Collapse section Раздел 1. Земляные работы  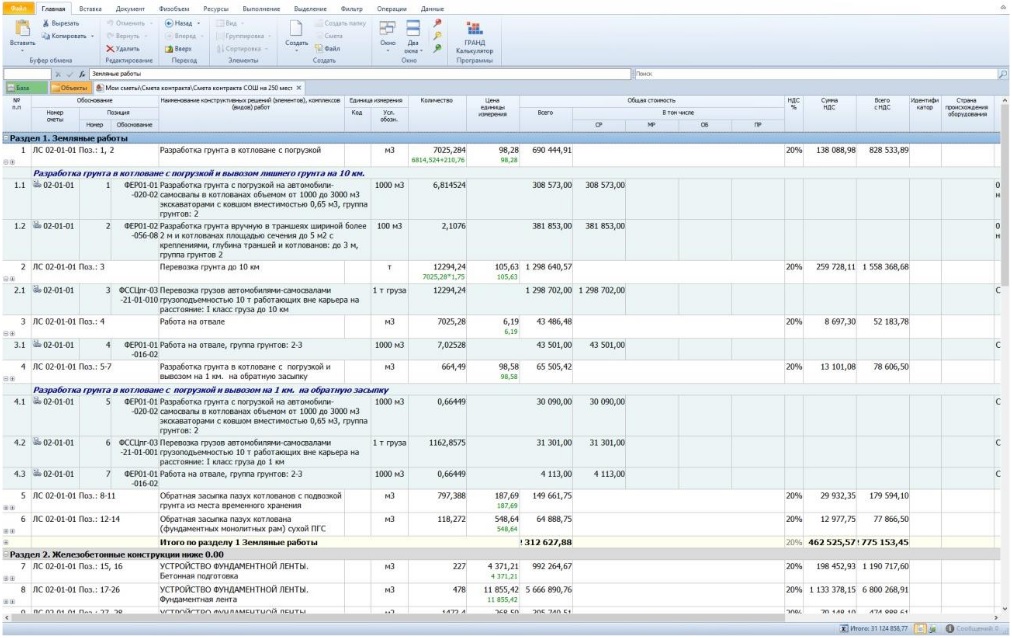[6, 138]
